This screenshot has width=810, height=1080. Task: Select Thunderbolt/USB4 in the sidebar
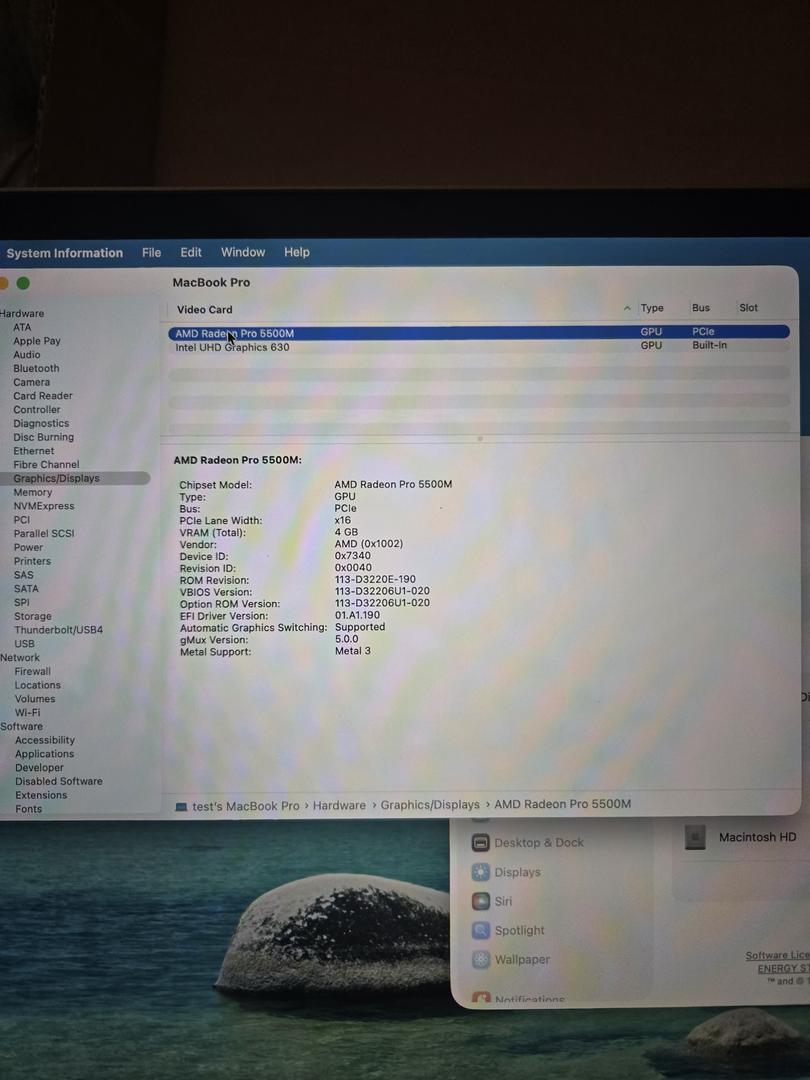click(58, 630)
